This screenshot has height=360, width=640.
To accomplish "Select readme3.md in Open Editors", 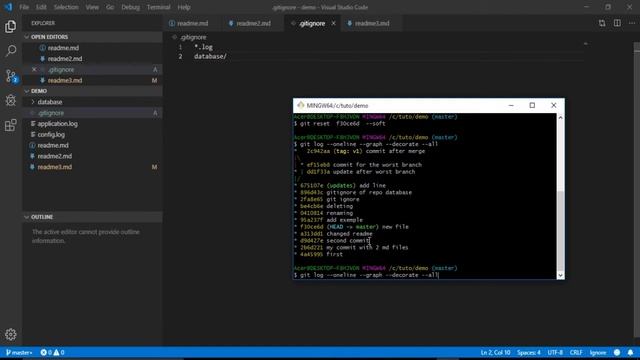I will (x=92, y=80).
